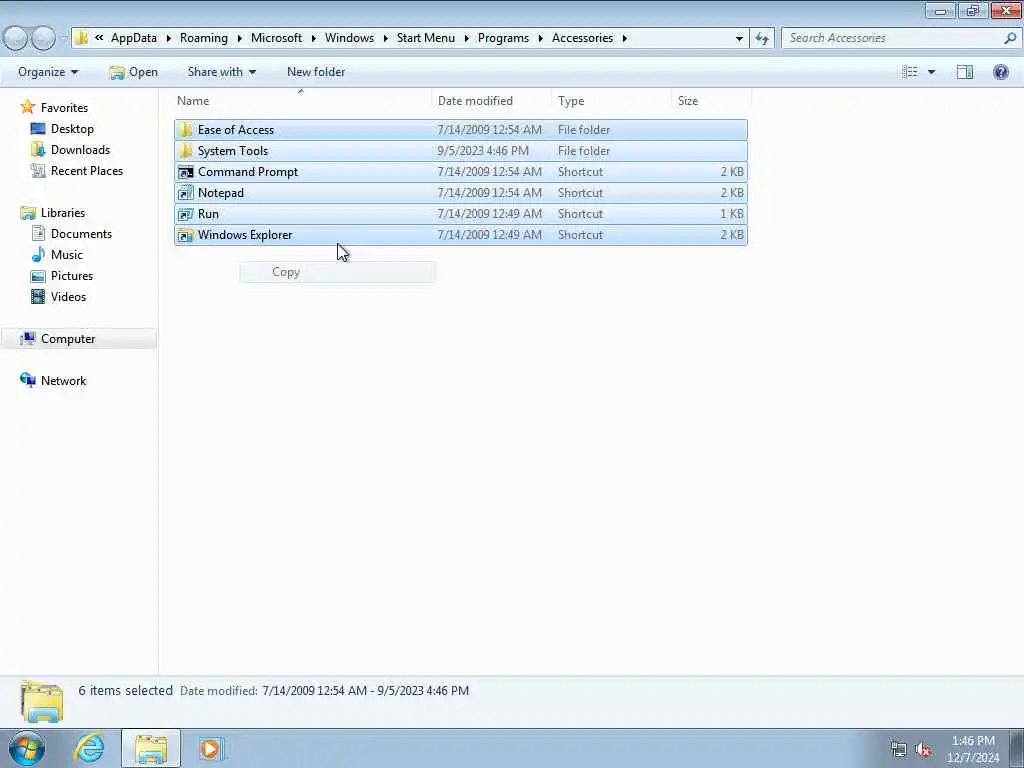
Task: Navigate to Windows in the breadcrumb
Action: tap(349, 38)
